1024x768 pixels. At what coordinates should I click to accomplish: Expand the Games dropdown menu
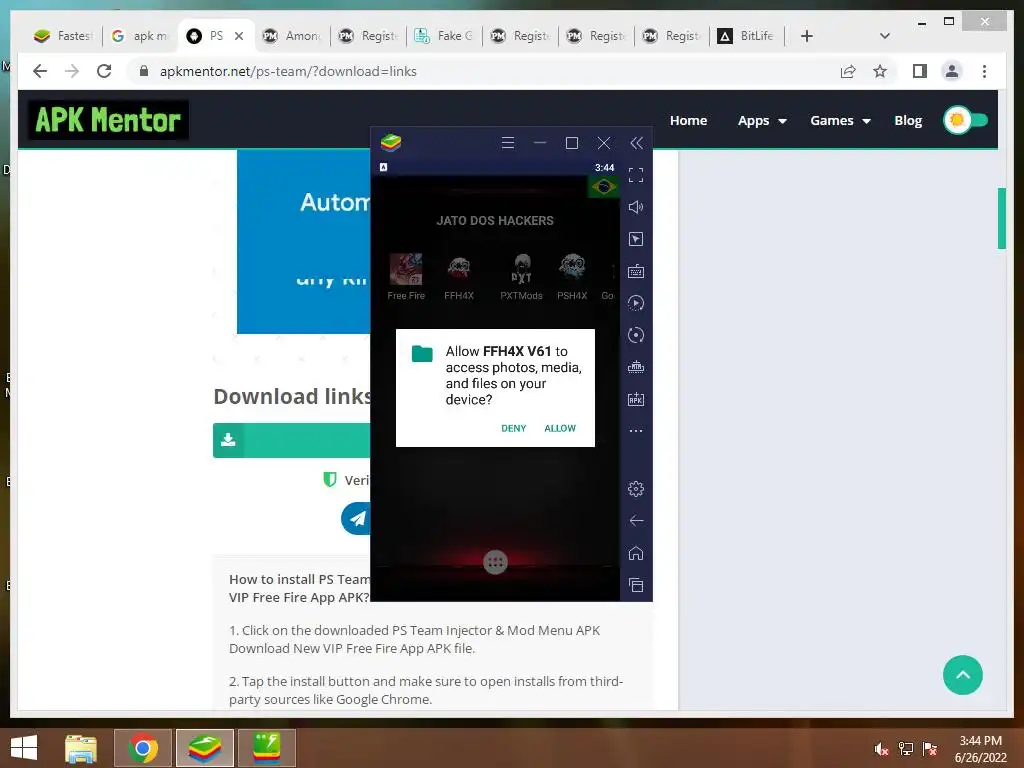[x=840, y=121]
